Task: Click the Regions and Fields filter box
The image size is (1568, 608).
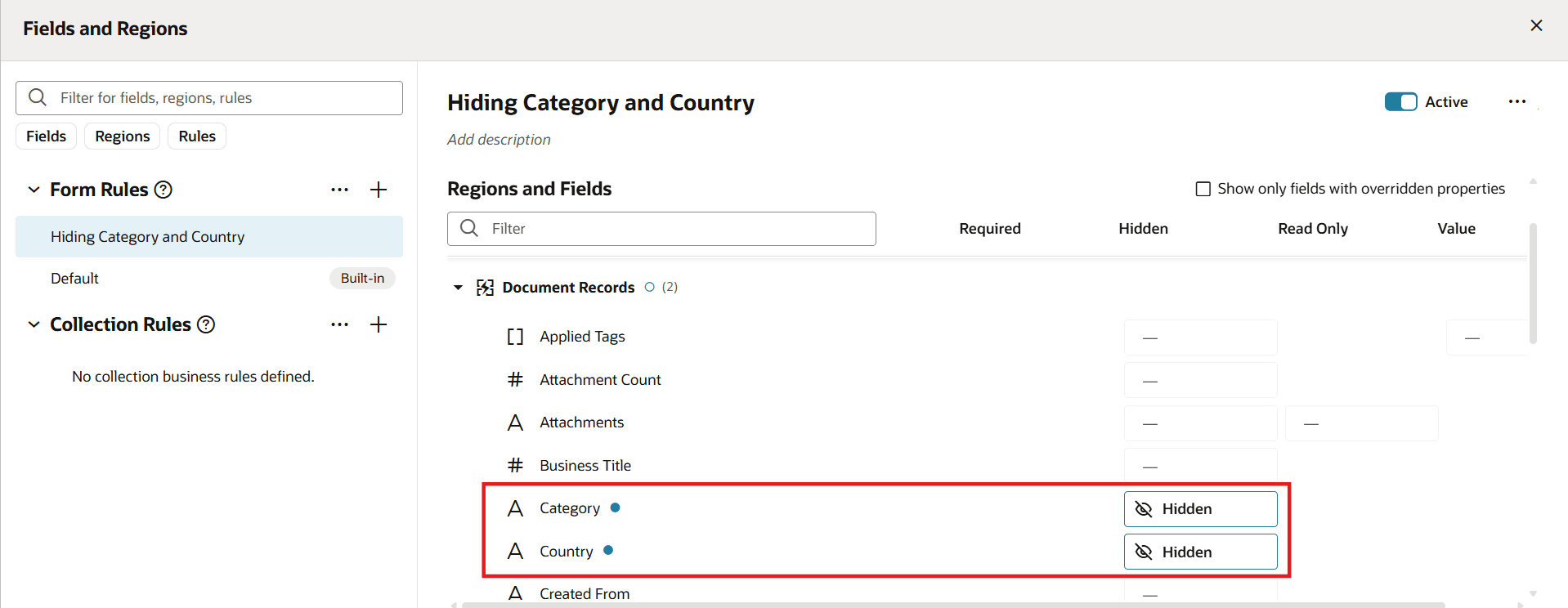Action: [x=670, y=229]
